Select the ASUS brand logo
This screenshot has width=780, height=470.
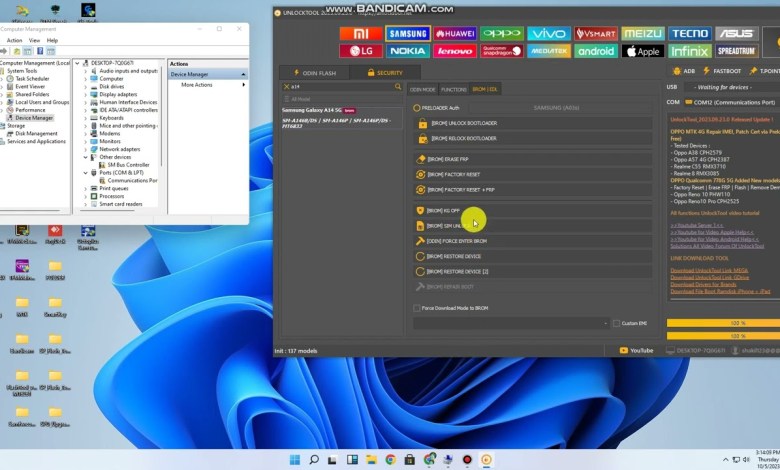[737, 33]
